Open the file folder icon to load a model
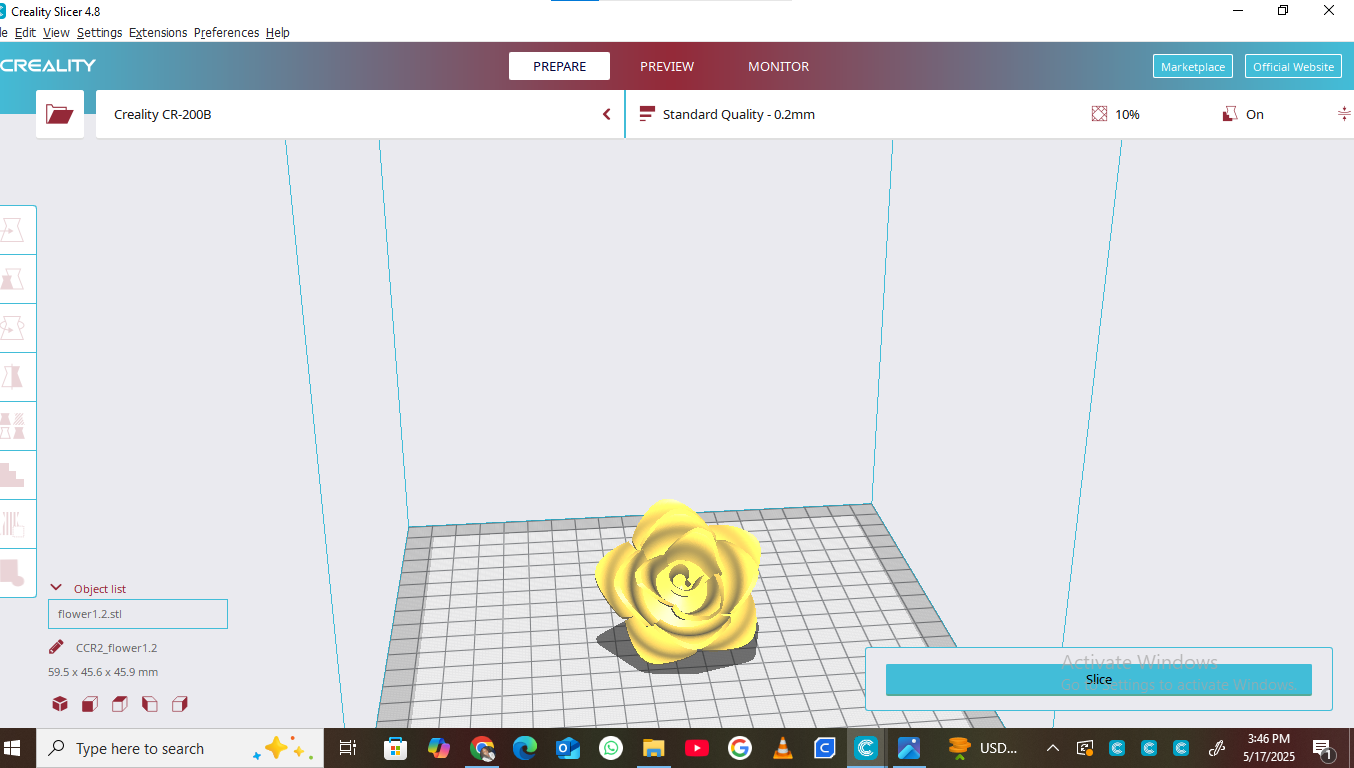This screenshot has height=768, width=1354. (x=60, y=114)
